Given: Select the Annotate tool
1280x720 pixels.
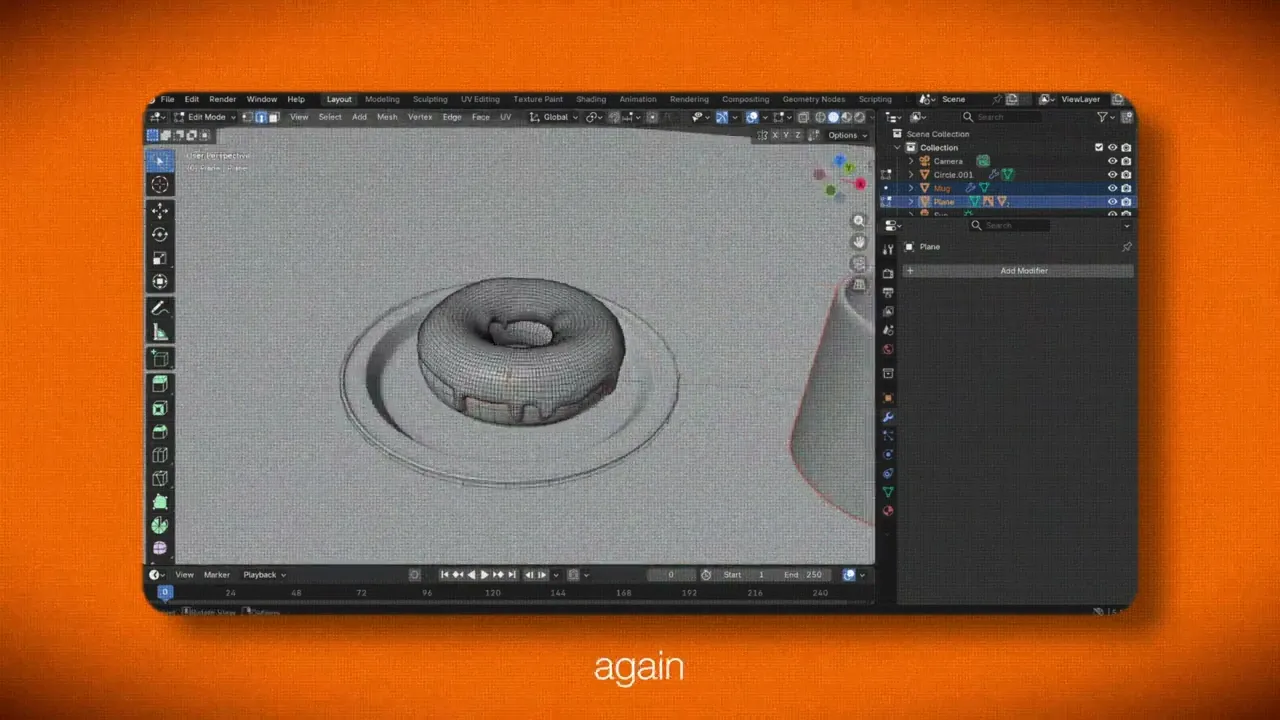Looking at the screenshot, I should pyautogui.click(x=160, y=309).
